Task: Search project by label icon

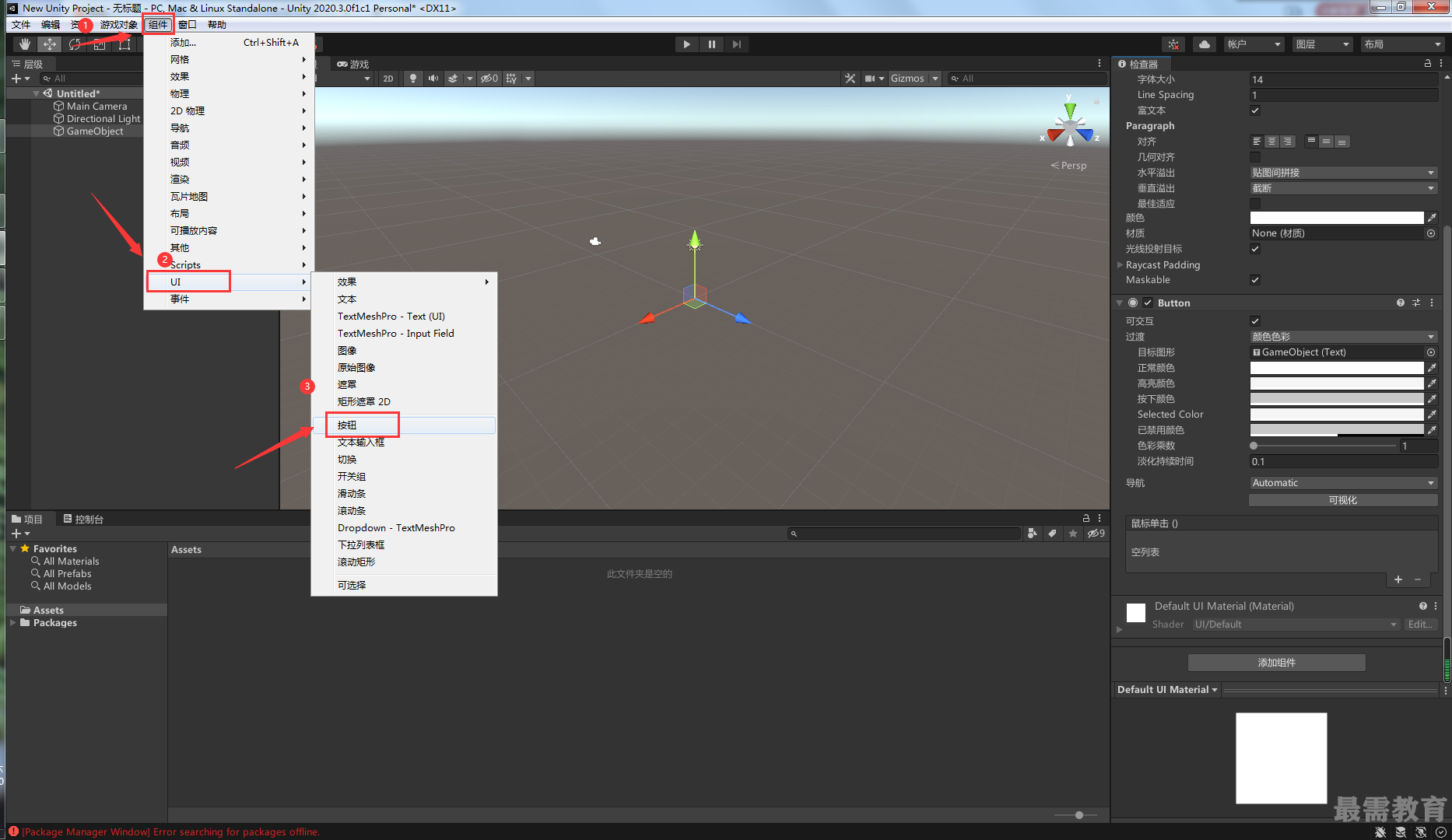Action: tap(1052, 534)
